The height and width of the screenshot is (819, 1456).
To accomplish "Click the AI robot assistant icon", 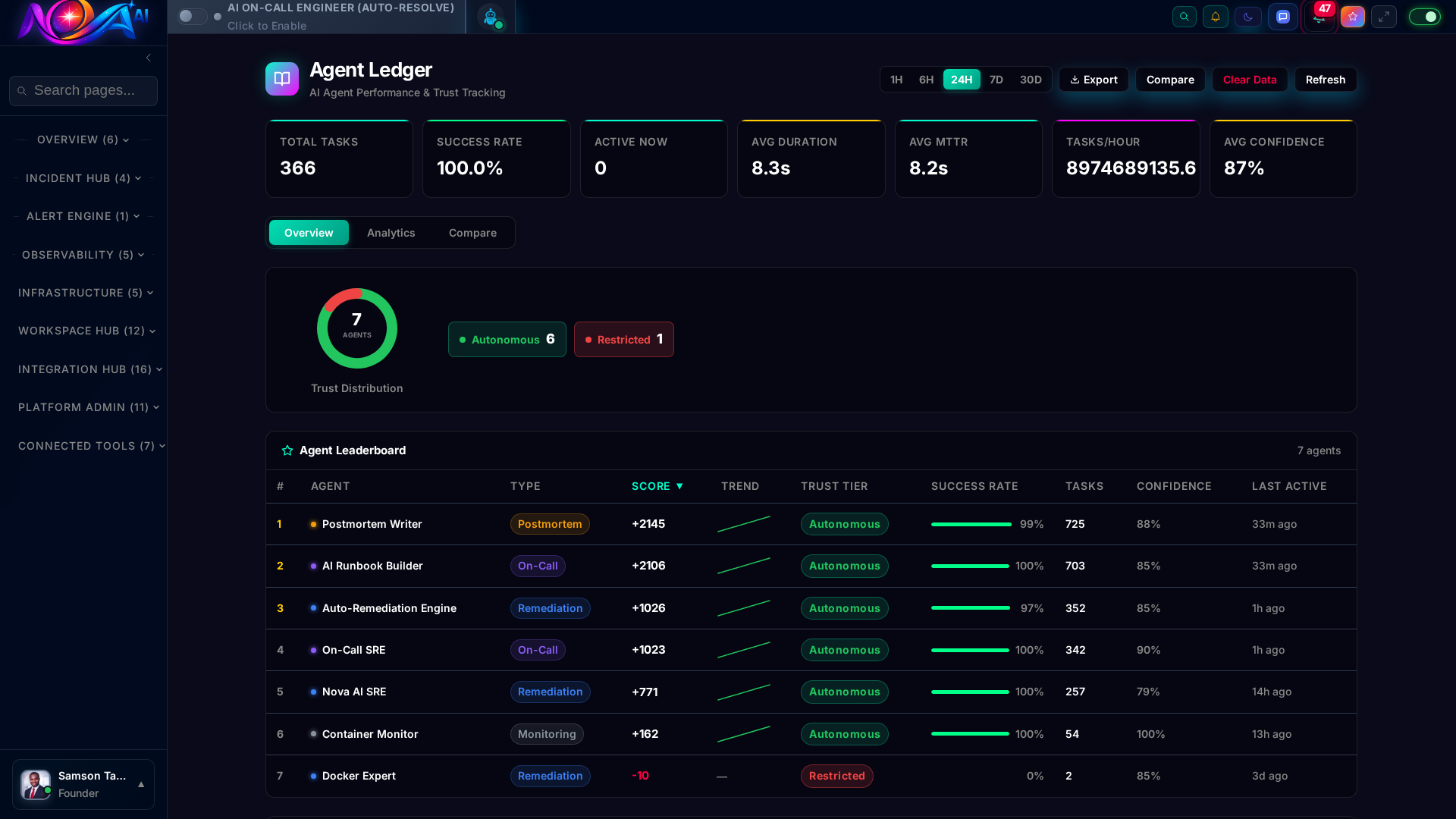I will [491, 17].
